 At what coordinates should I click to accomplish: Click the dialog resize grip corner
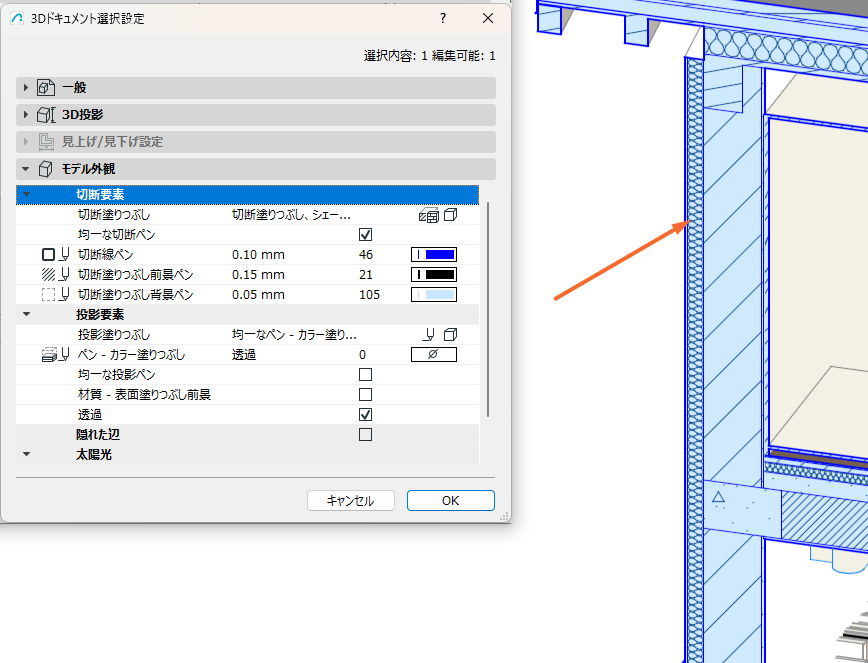504,516
